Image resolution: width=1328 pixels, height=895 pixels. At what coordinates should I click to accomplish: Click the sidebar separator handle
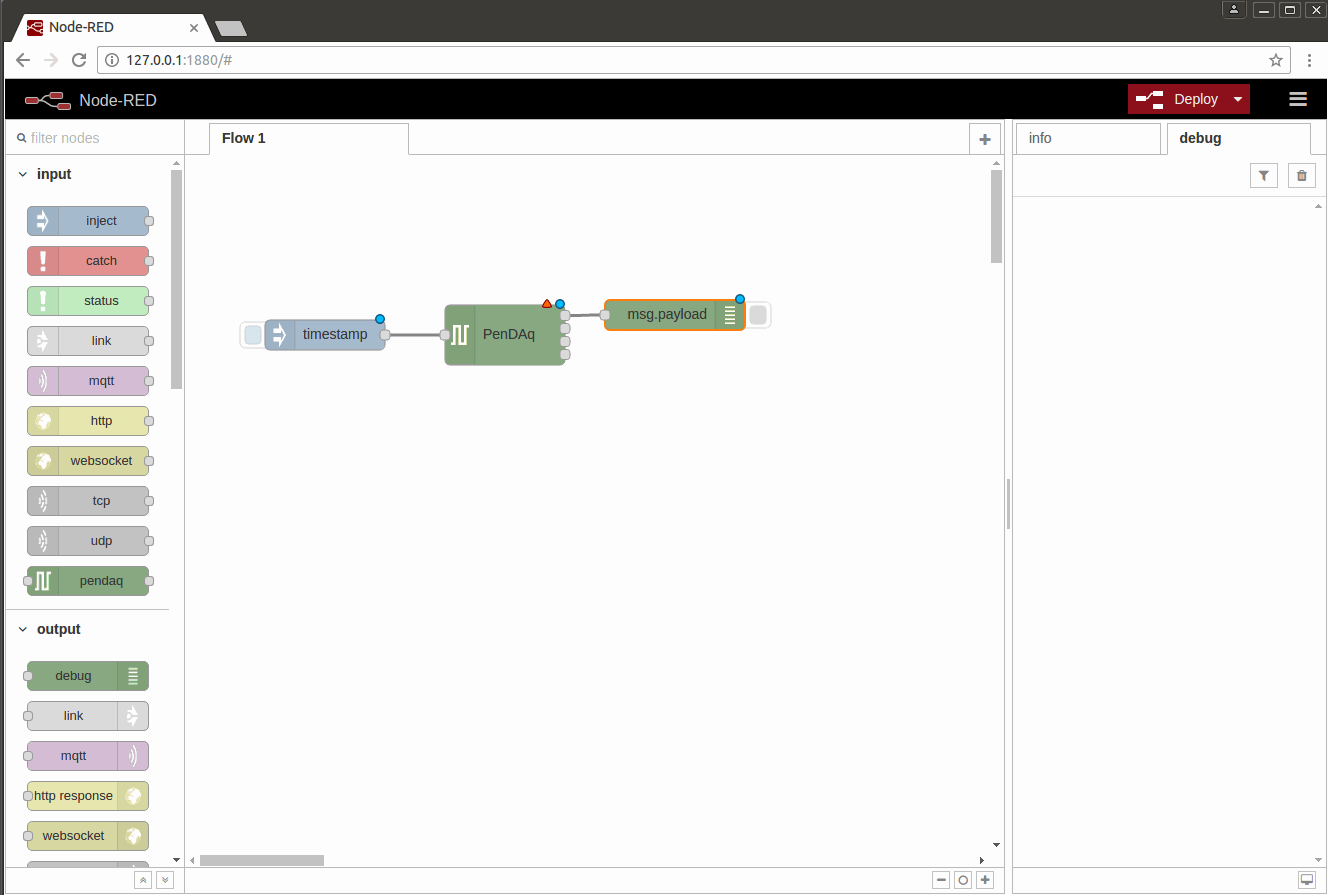(x=1008, y=504)
